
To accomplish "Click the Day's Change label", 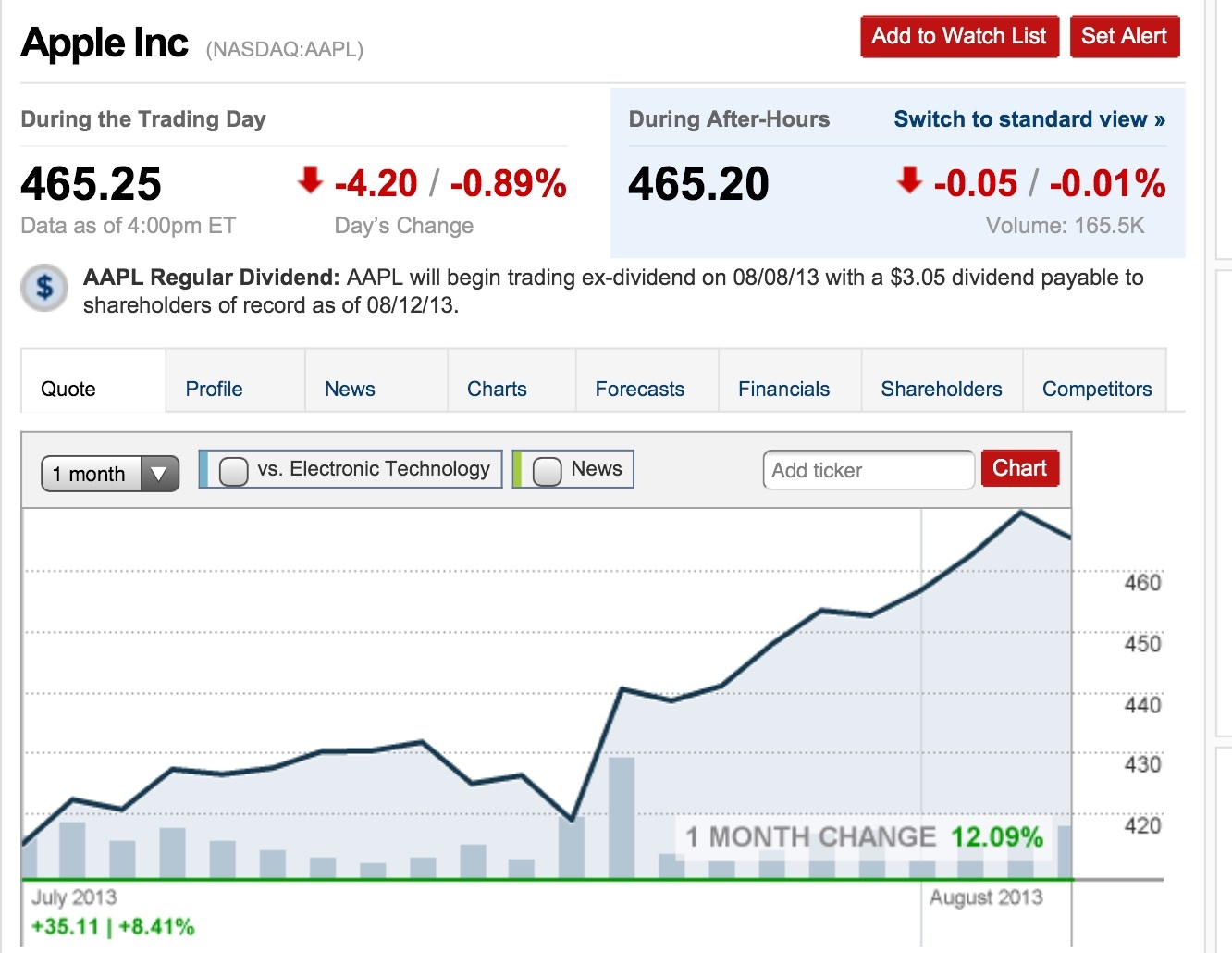I will tap(404, 226).
